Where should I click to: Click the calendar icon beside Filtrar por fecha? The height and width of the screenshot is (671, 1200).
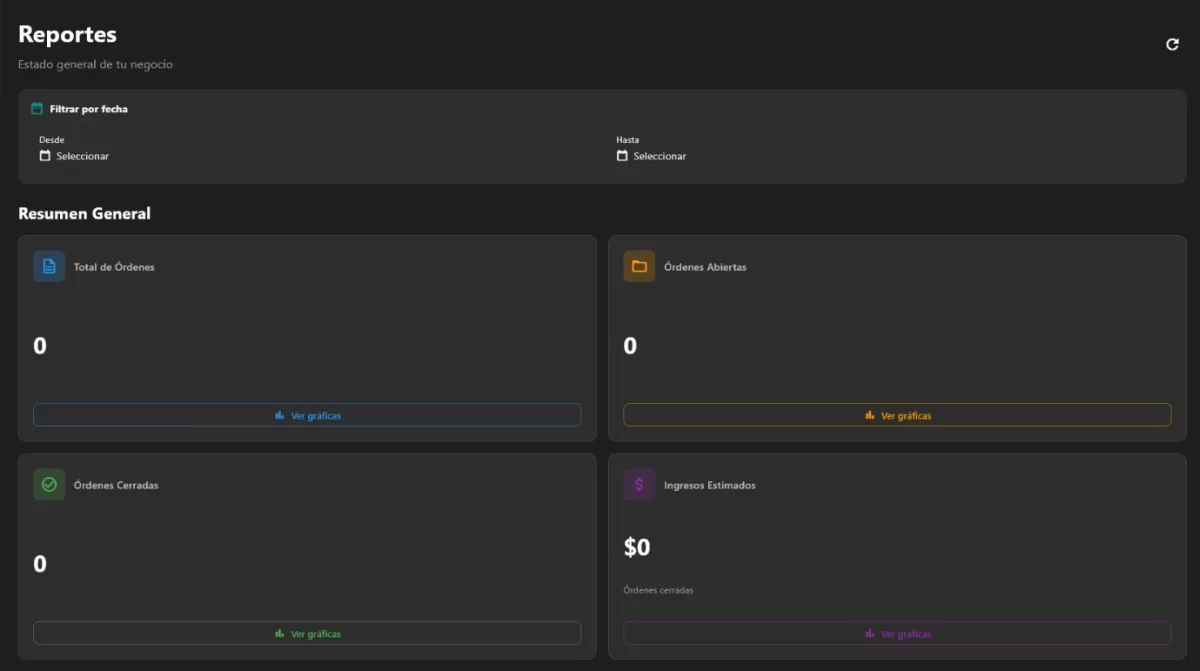pos(37,108)
